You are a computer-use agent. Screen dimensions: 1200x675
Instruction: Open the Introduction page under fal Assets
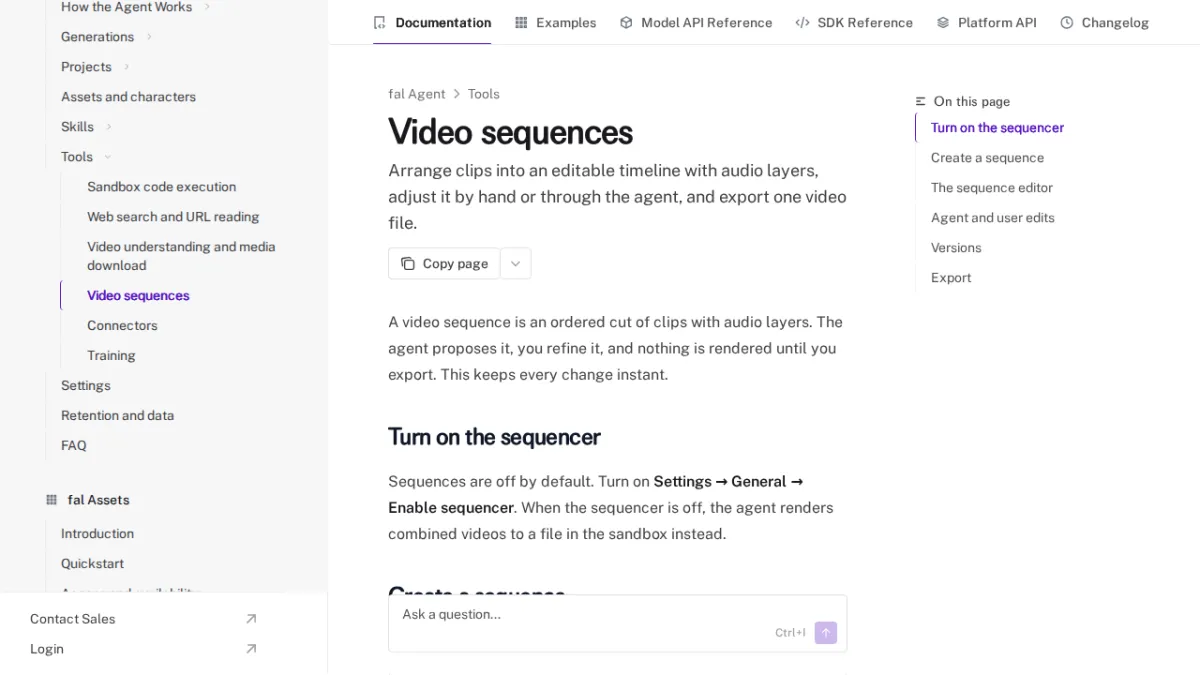click(97, 534)
